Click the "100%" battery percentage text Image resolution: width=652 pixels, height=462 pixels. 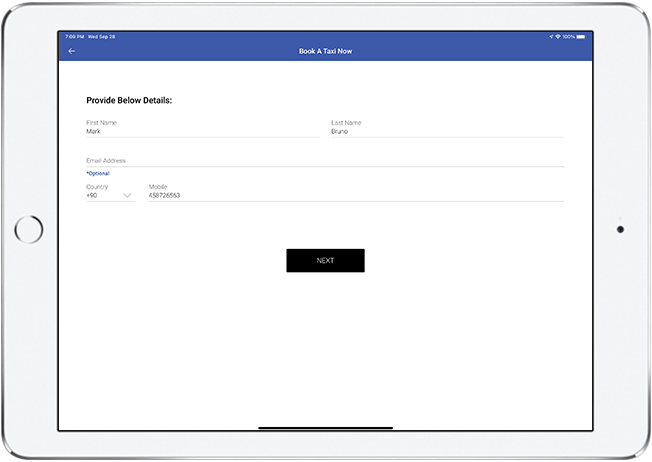point(568,37)
